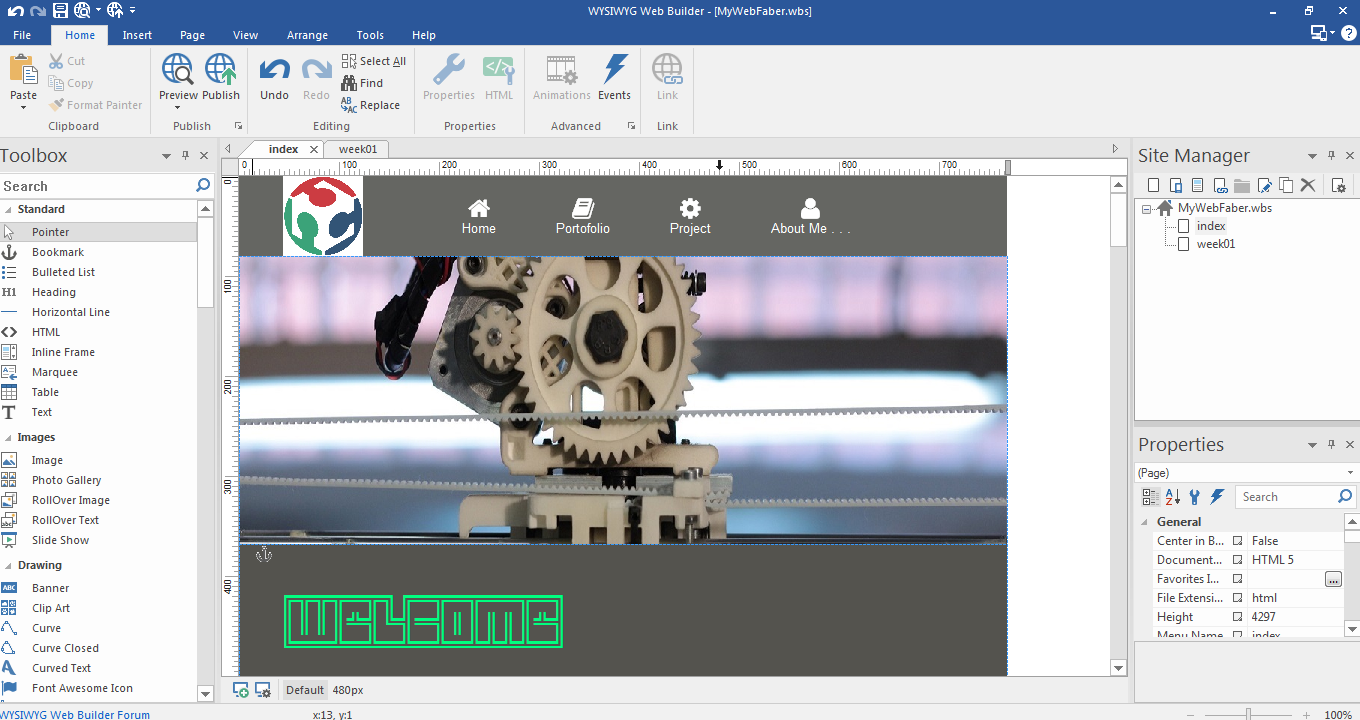Click the Project gear icon on canvas
Screen dimensions: 1360x720
click(x=690, y=208)
